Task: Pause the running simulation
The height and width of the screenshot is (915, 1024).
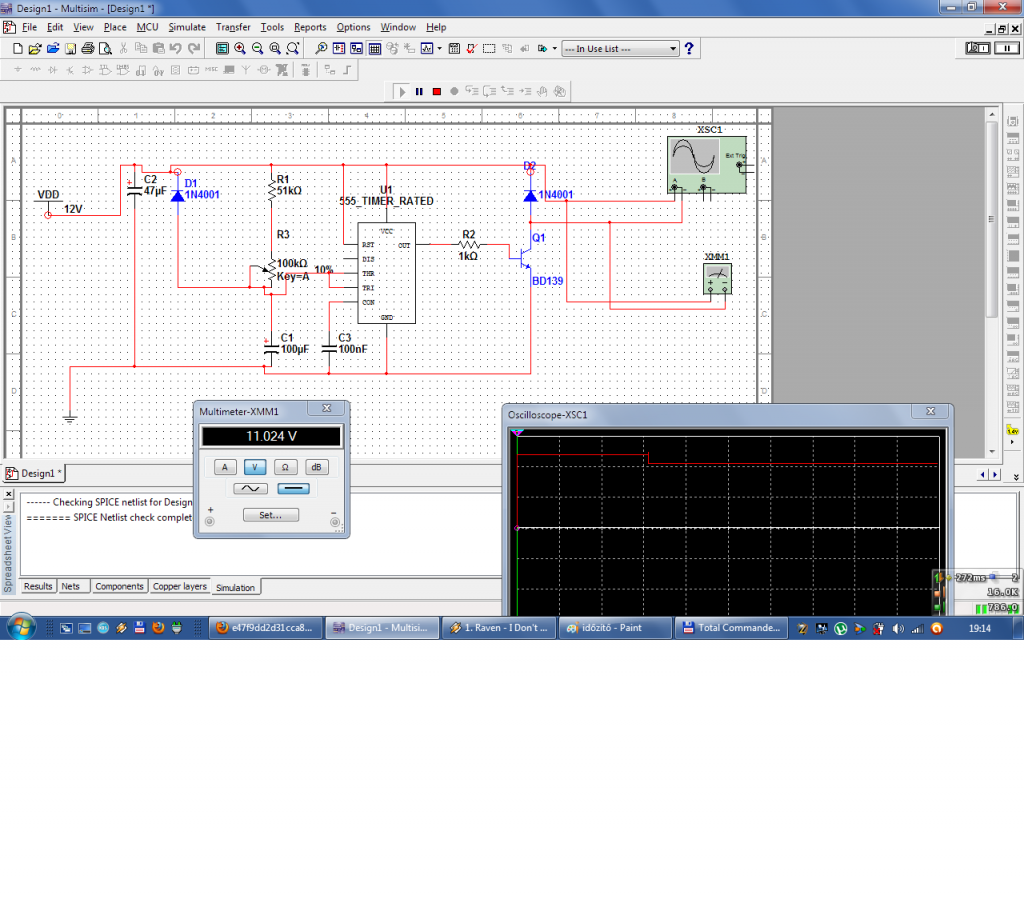Action: (x=419, y=91)
